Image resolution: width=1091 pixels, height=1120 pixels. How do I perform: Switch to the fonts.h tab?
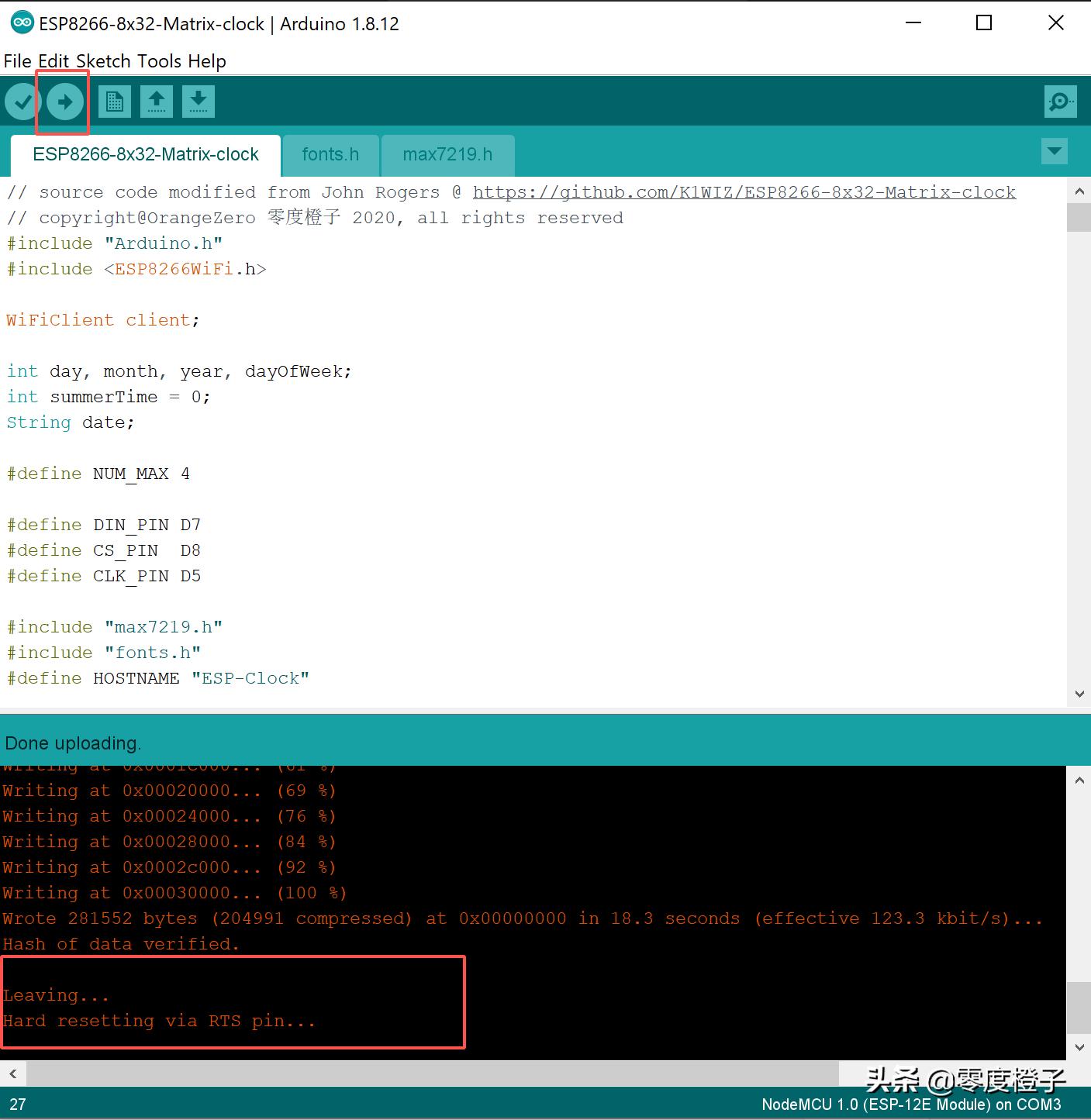[x=330, y=154]
